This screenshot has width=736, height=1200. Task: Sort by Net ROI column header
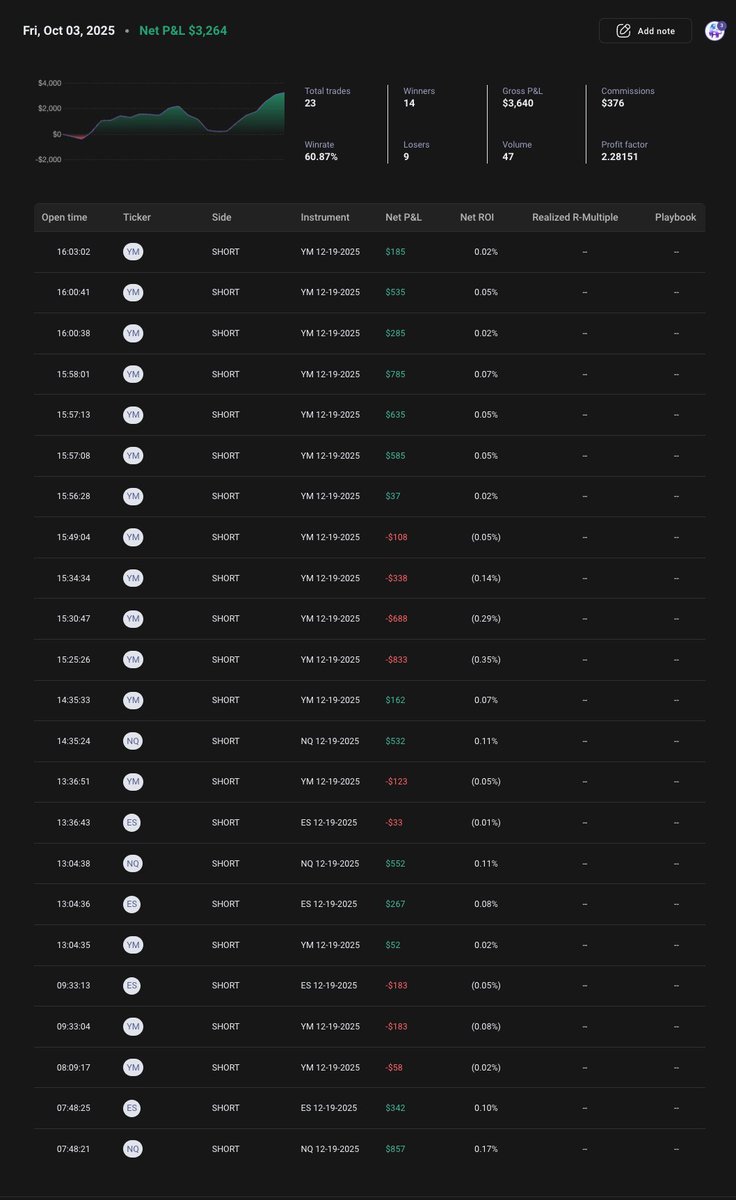tap(479, 217)
